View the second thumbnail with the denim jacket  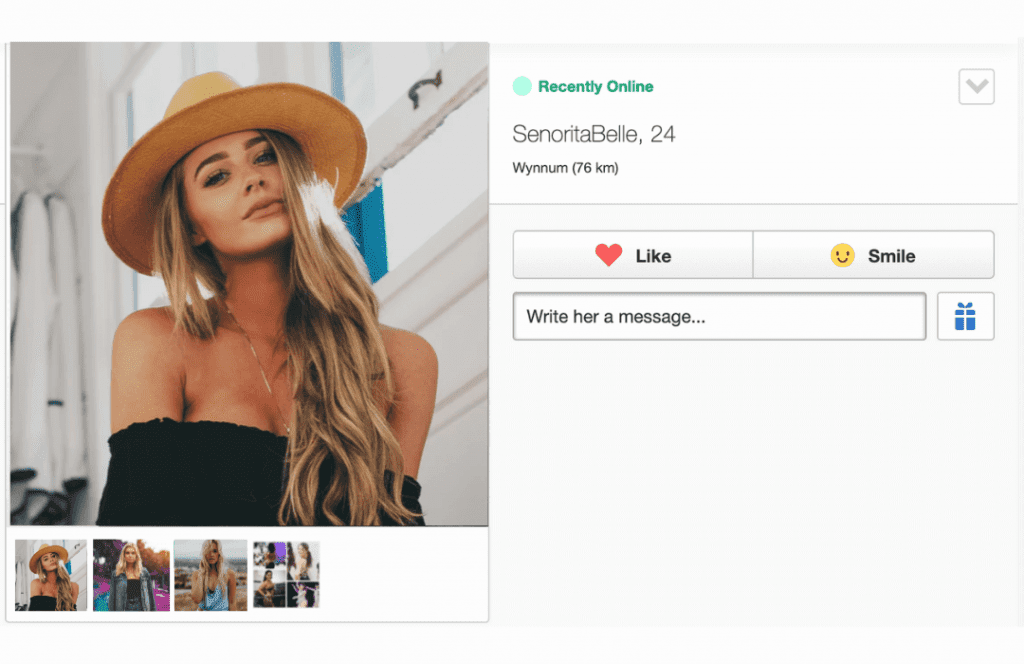131,575
